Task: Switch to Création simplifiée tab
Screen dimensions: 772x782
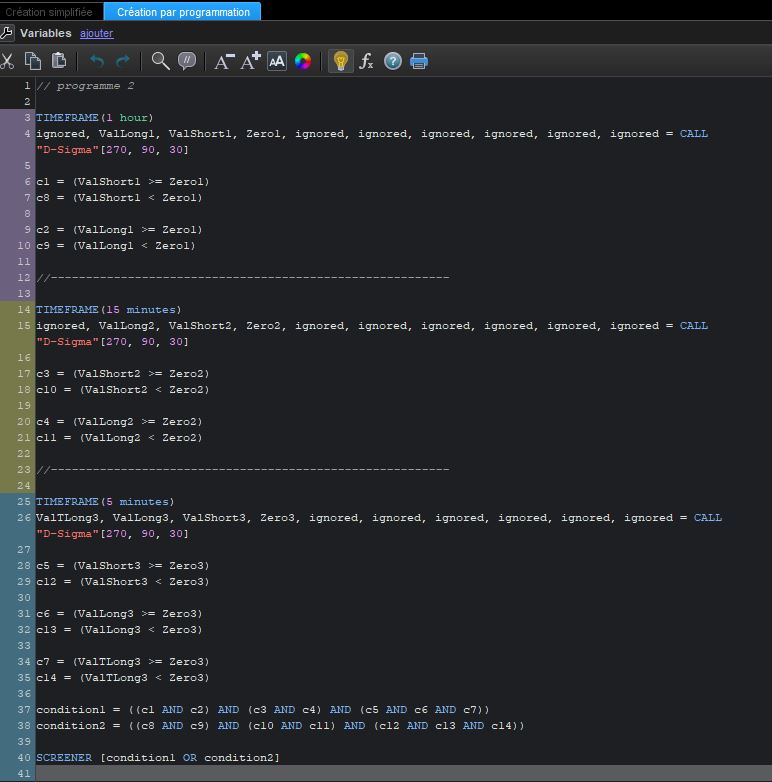Action: pyautogui.click(x=49, y=12)
